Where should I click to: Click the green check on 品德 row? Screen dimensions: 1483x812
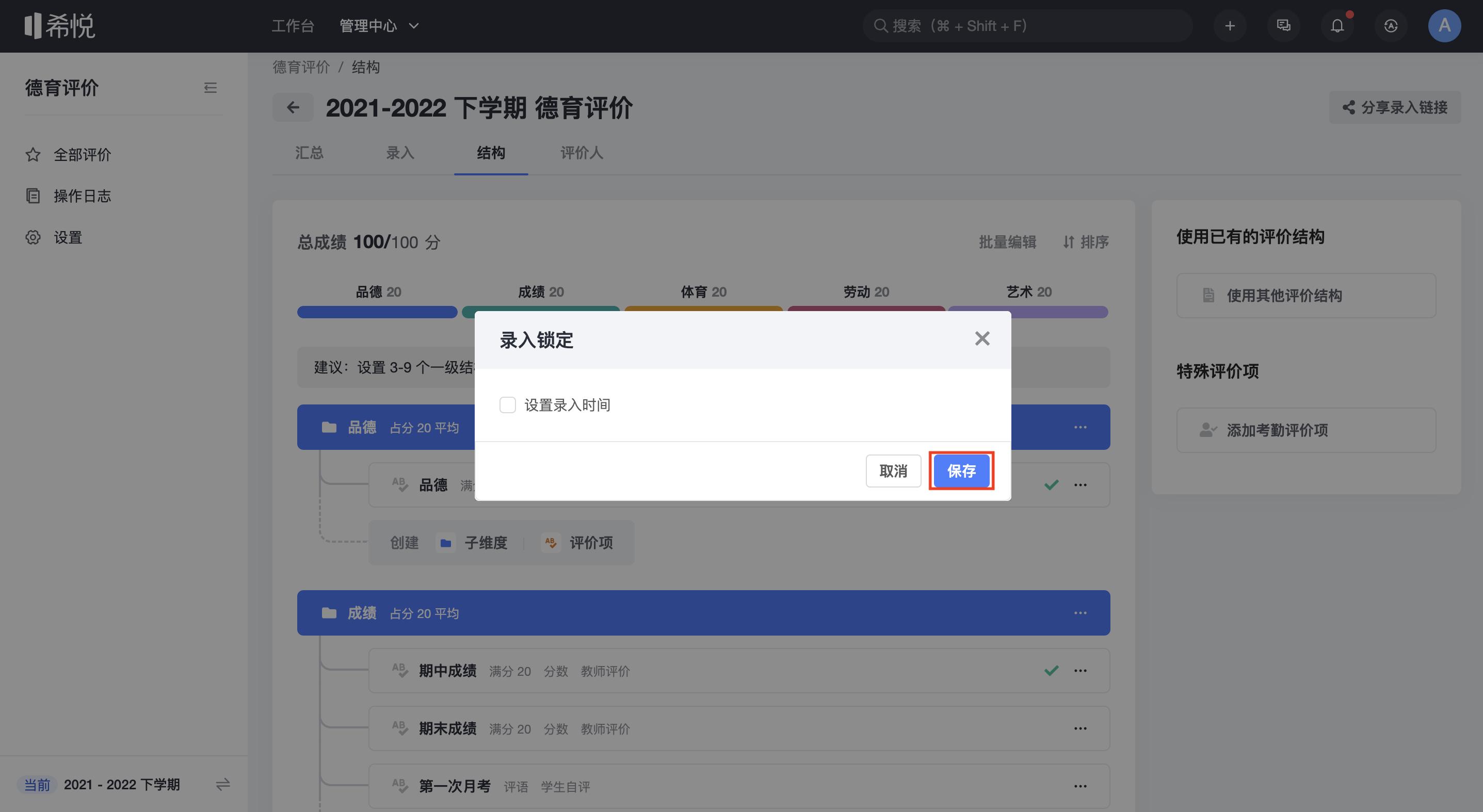(x=1051, y=484)
